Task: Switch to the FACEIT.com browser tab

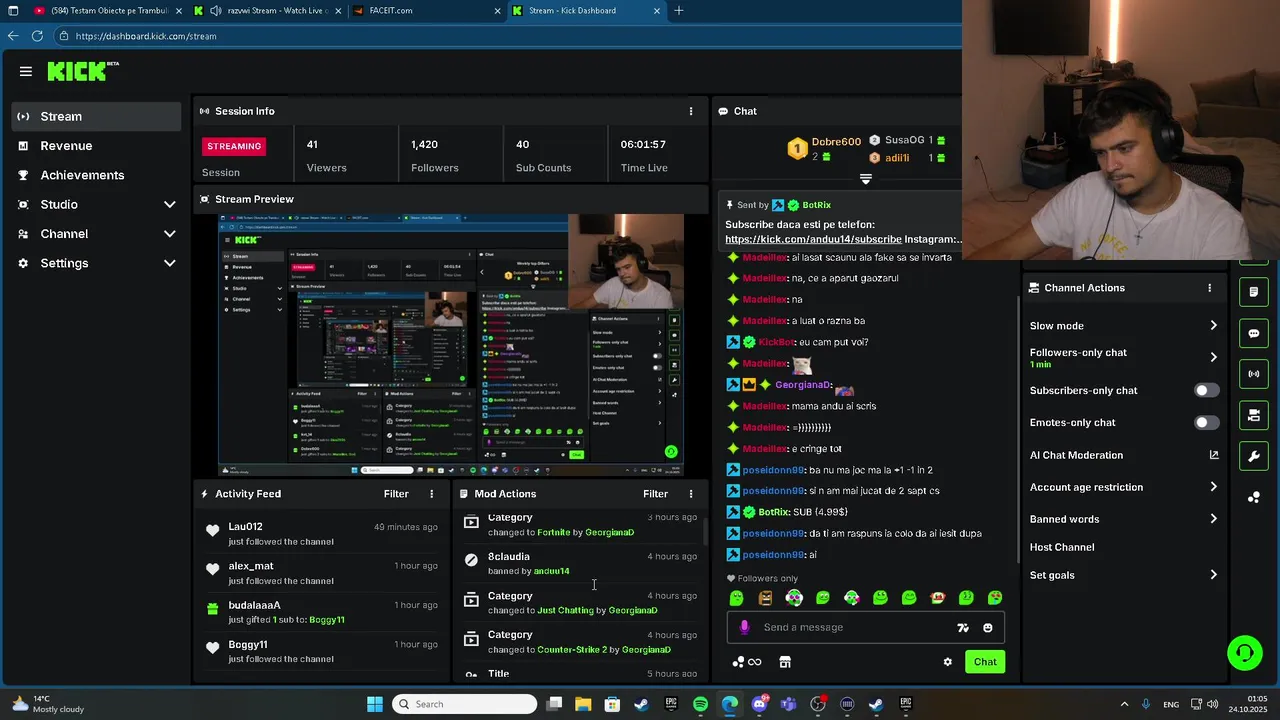Action: pos(425,11)
